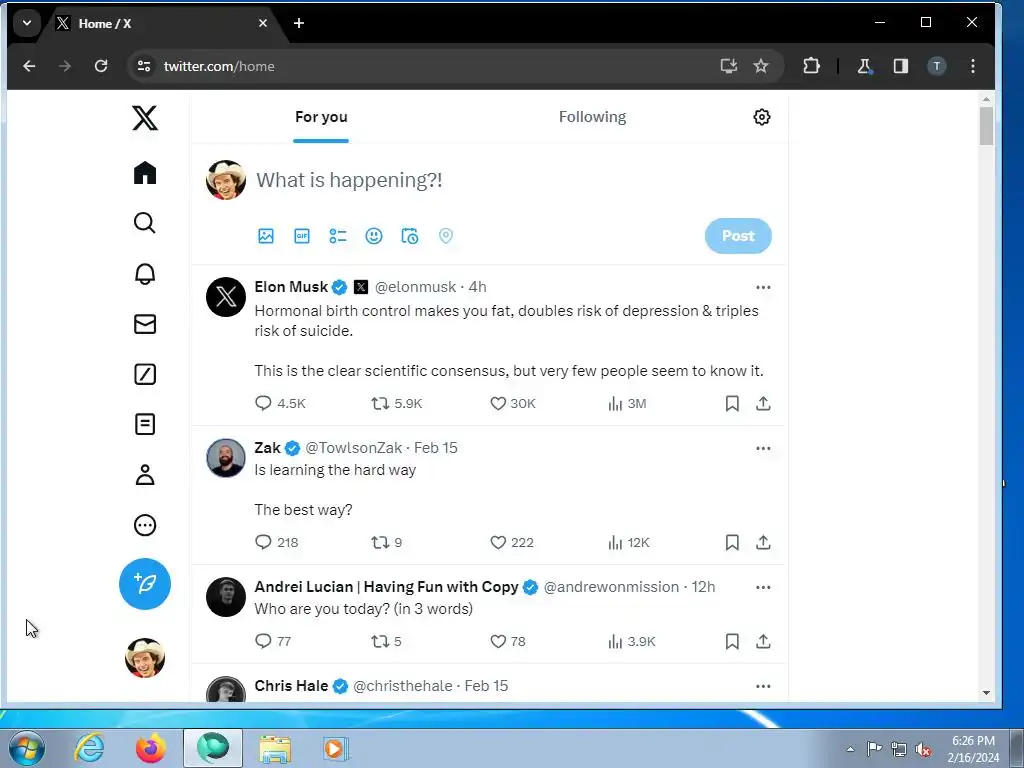This screenshot has height=768, width=1024.
Task: Click the blue compose post feather button
Action: pos(144,584)
